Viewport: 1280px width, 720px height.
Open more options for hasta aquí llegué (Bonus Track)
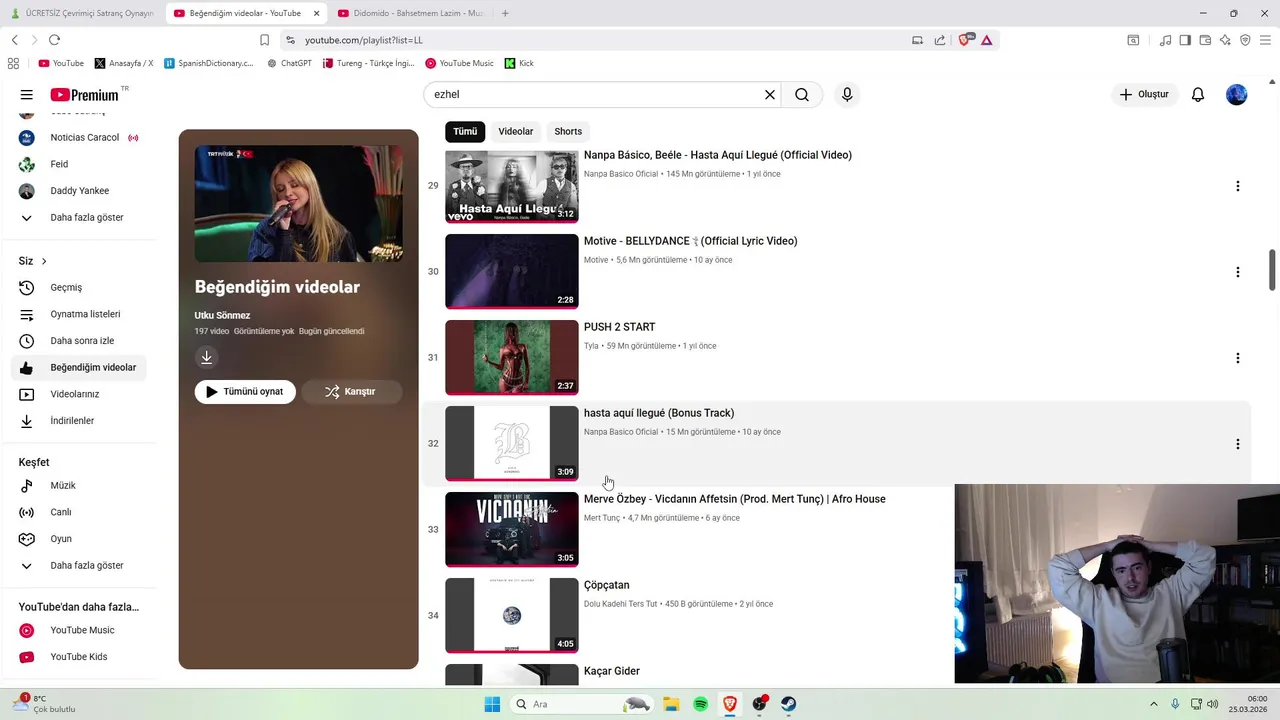(1238, 444)
